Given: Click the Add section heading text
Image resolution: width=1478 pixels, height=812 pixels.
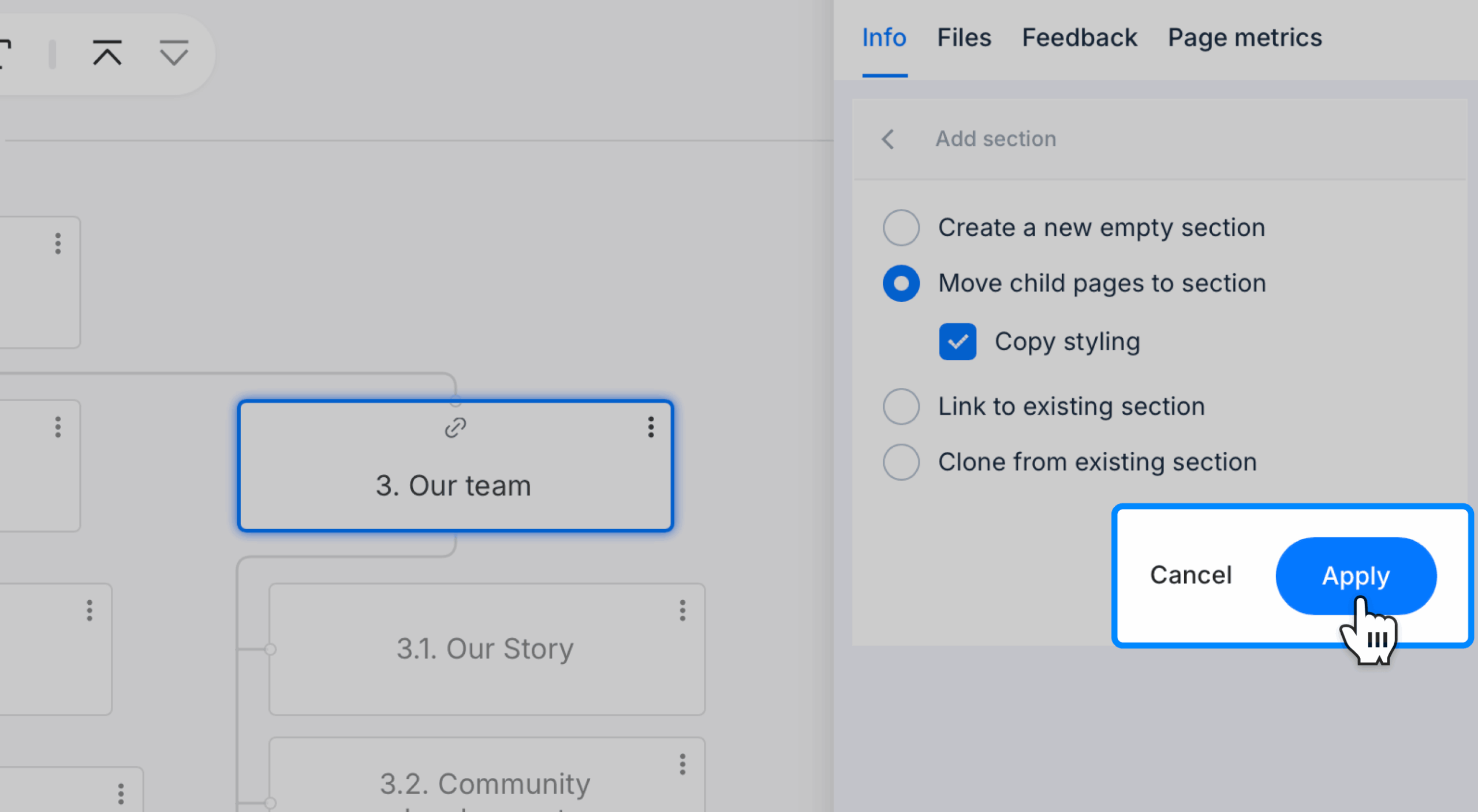Looking at the screenshot, I should point(995,139).
